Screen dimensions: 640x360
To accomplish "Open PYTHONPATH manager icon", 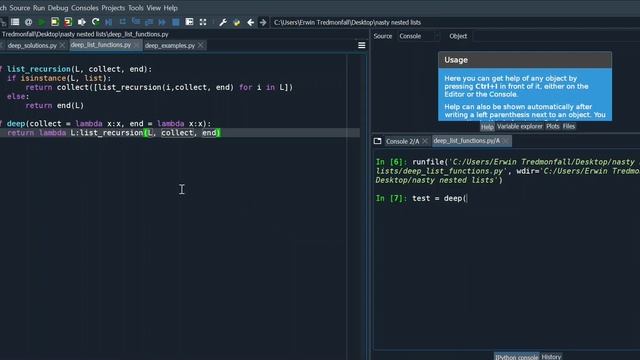I will coord(237,22).
